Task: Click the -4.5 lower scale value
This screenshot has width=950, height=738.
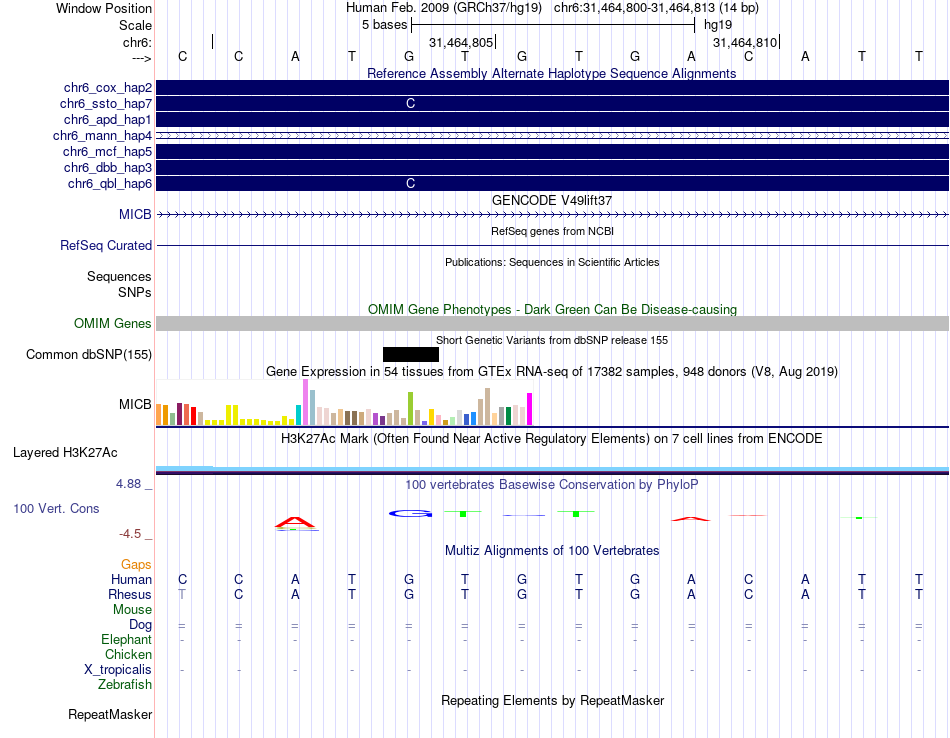Action: (x=130, y=534)
